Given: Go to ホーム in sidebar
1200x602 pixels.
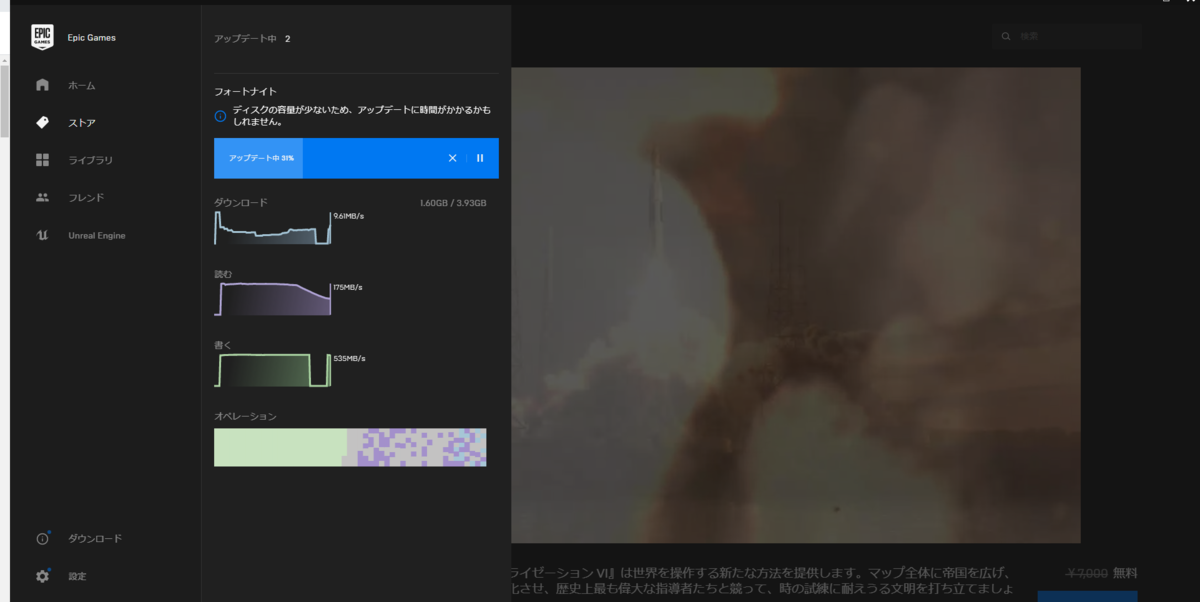Looking at the screenshot, I should (82, 86).
